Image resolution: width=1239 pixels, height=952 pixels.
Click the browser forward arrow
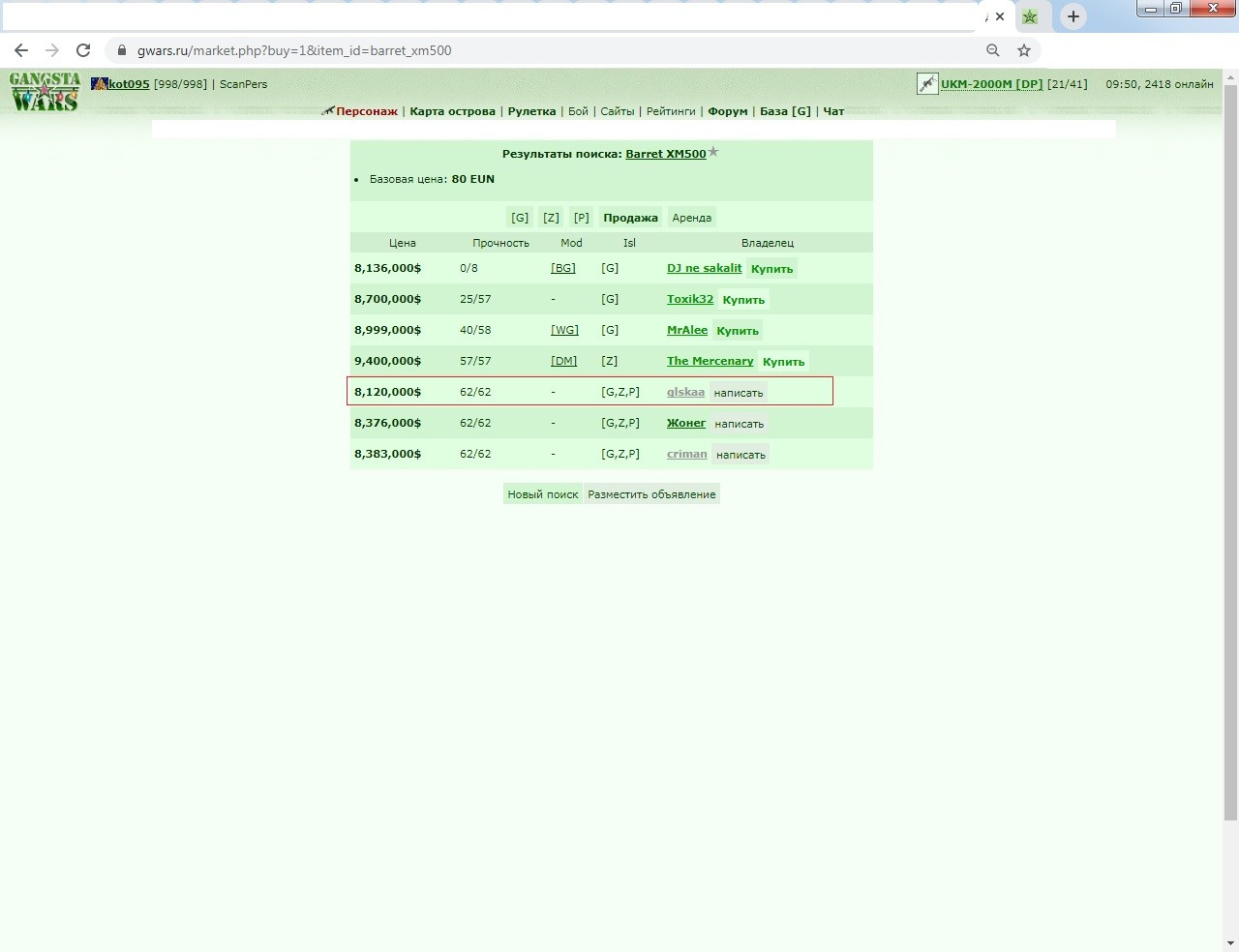pyautogui.click(x=52, y=50)
